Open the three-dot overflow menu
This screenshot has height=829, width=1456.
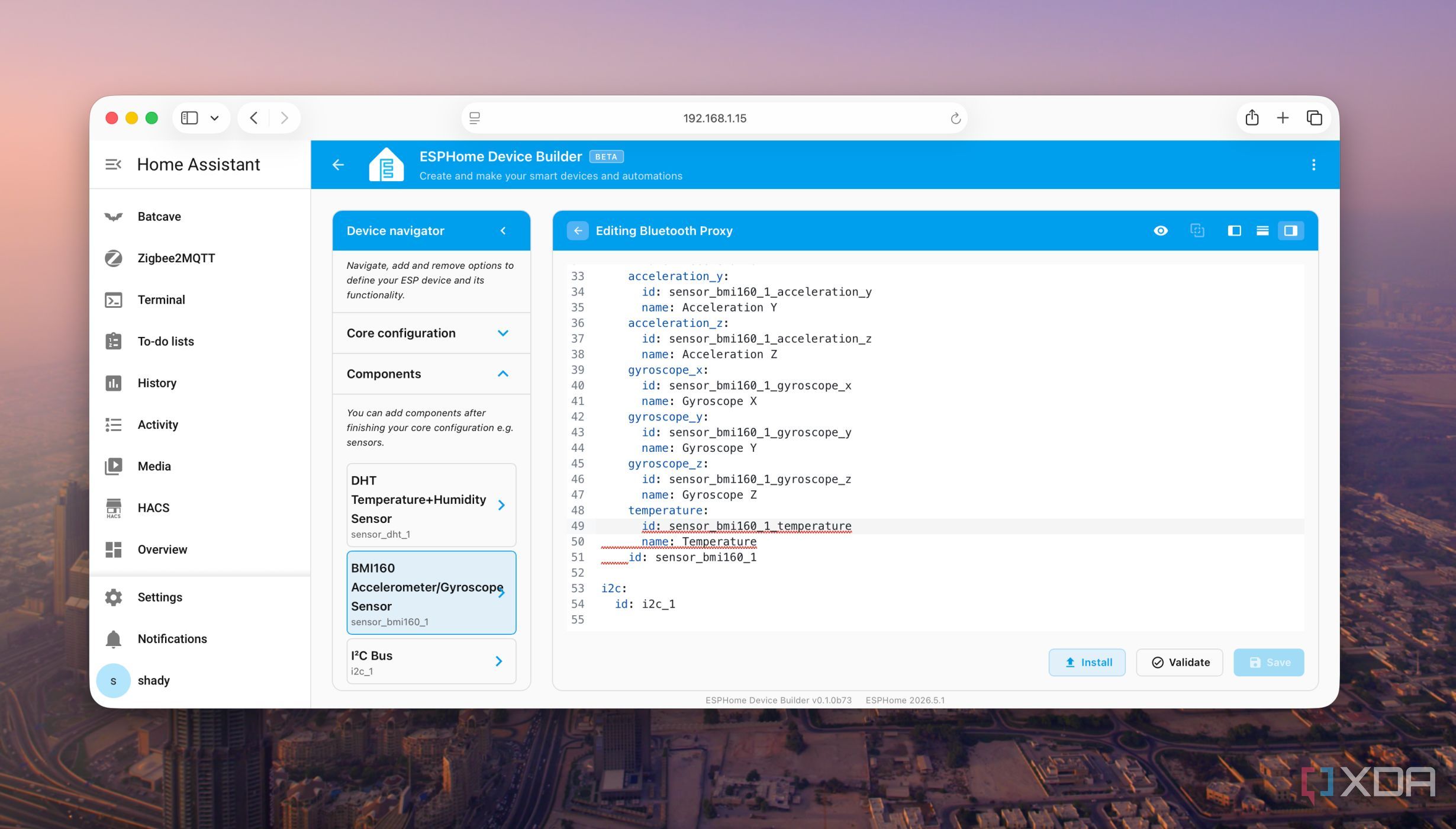pos(1313,165)
